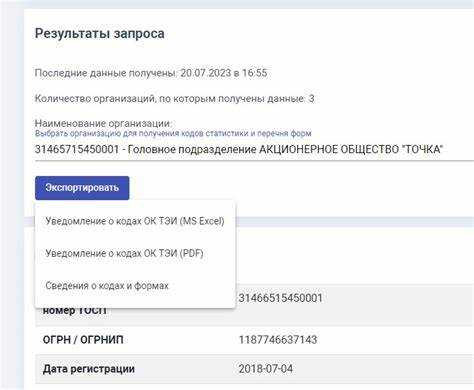Click the Результаты запроса heading
This screenshot has width=474, height=390.
[x=100, y=34]
